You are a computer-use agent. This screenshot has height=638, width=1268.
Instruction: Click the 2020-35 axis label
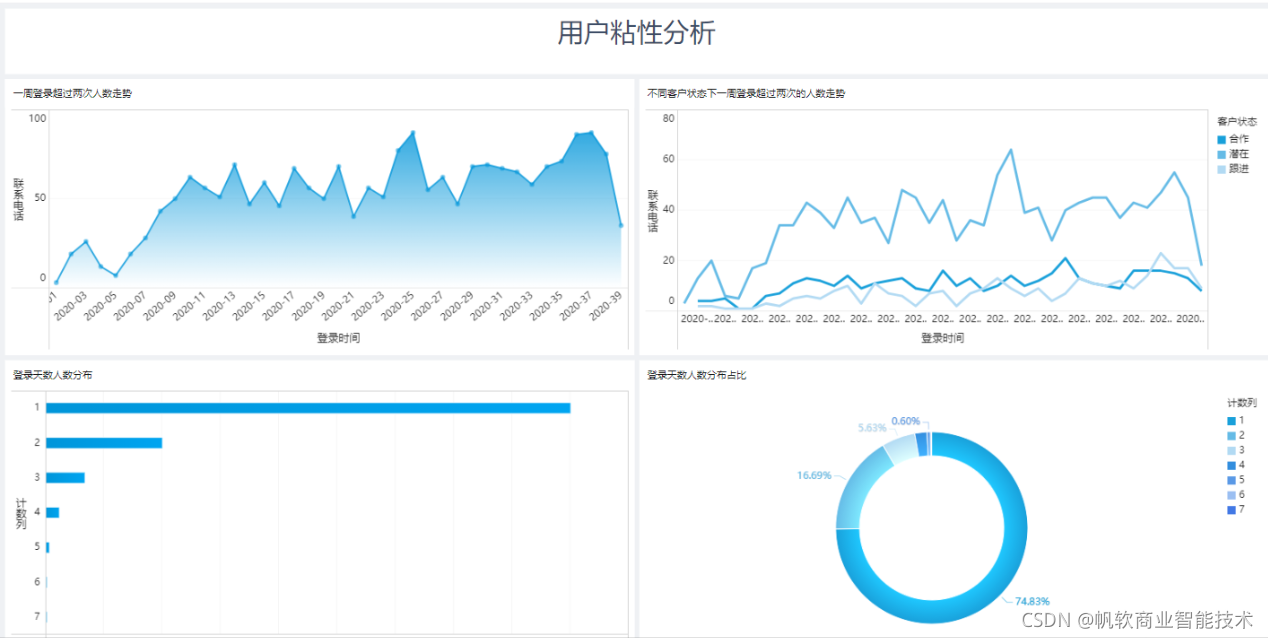(547, 305)
